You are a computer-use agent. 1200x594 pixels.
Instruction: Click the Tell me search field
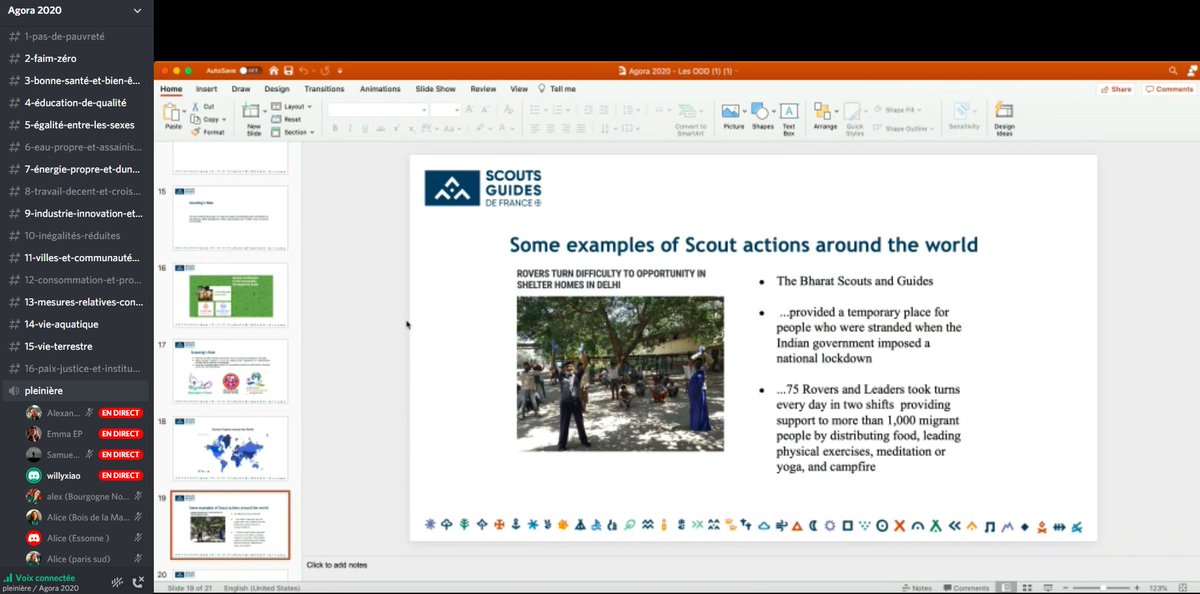point(557,89)
